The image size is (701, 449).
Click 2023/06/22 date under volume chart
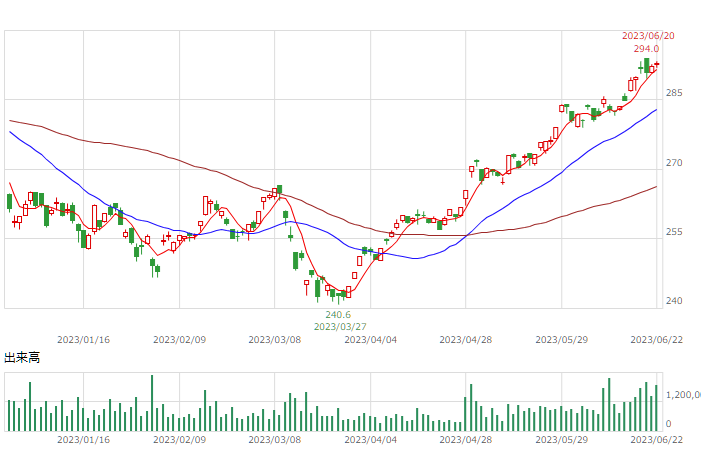point(657,440)
